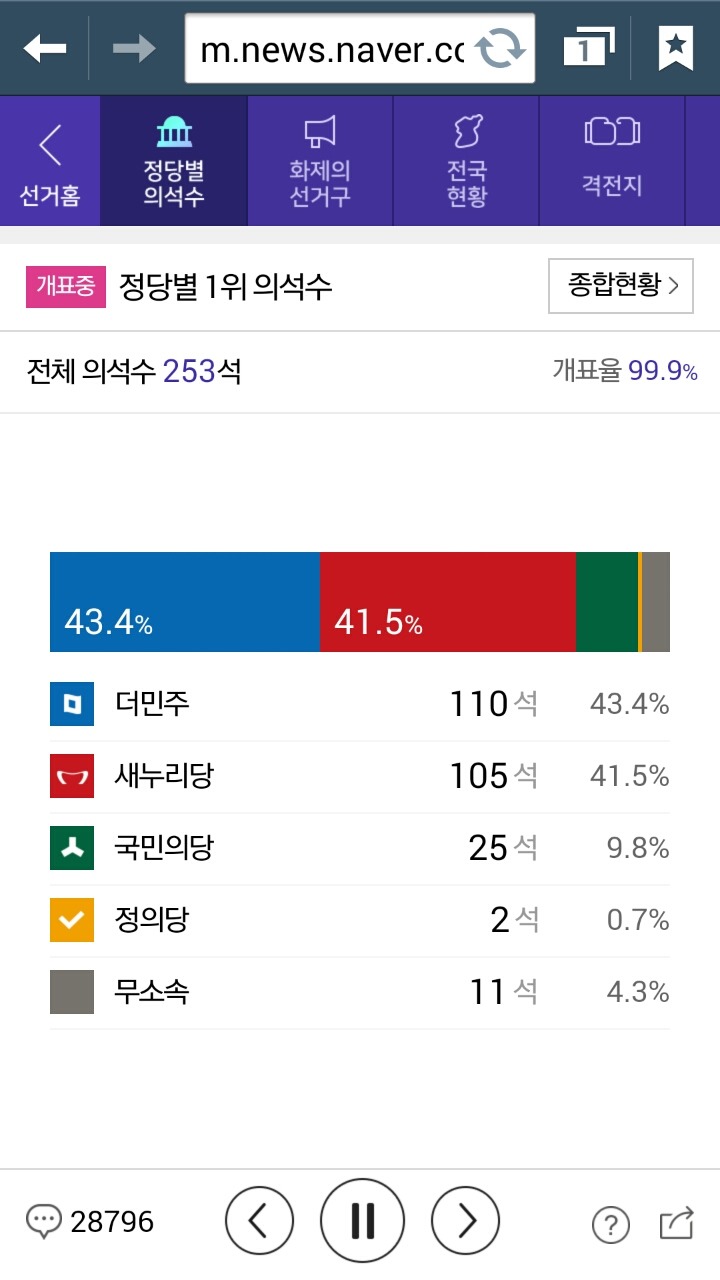Viewport: 720px width, 1280px height.
Task: Click the bookmark star in browser bar
Action: 676,44
